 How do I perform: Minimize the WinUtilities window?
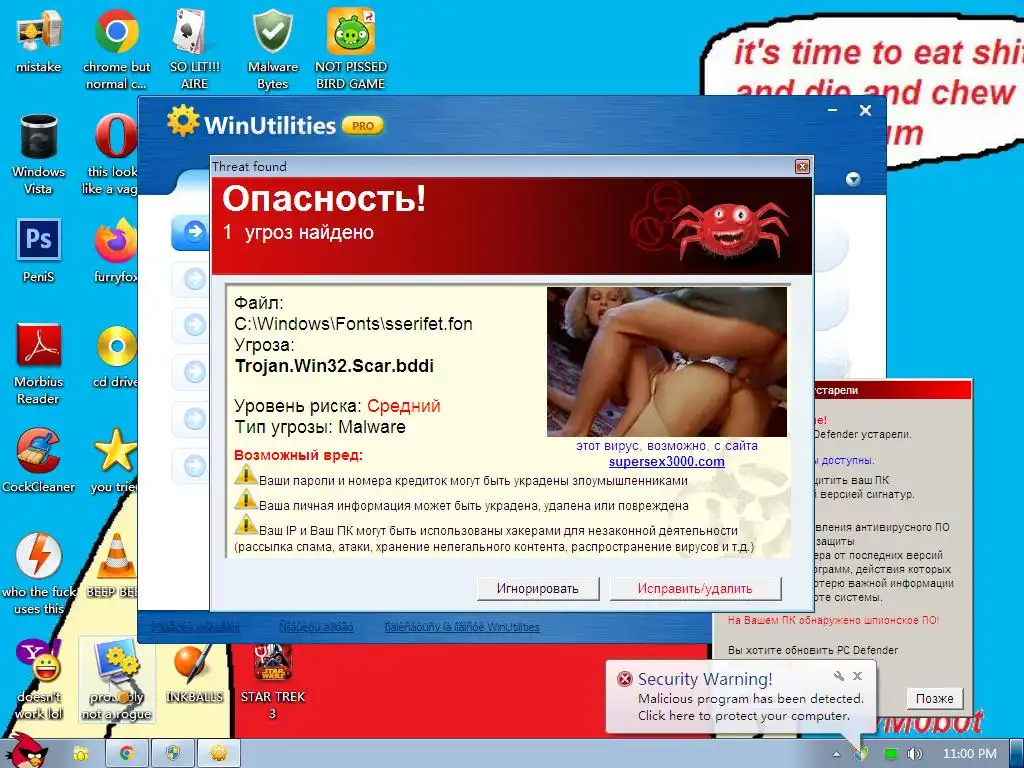(x=833, y=110)
